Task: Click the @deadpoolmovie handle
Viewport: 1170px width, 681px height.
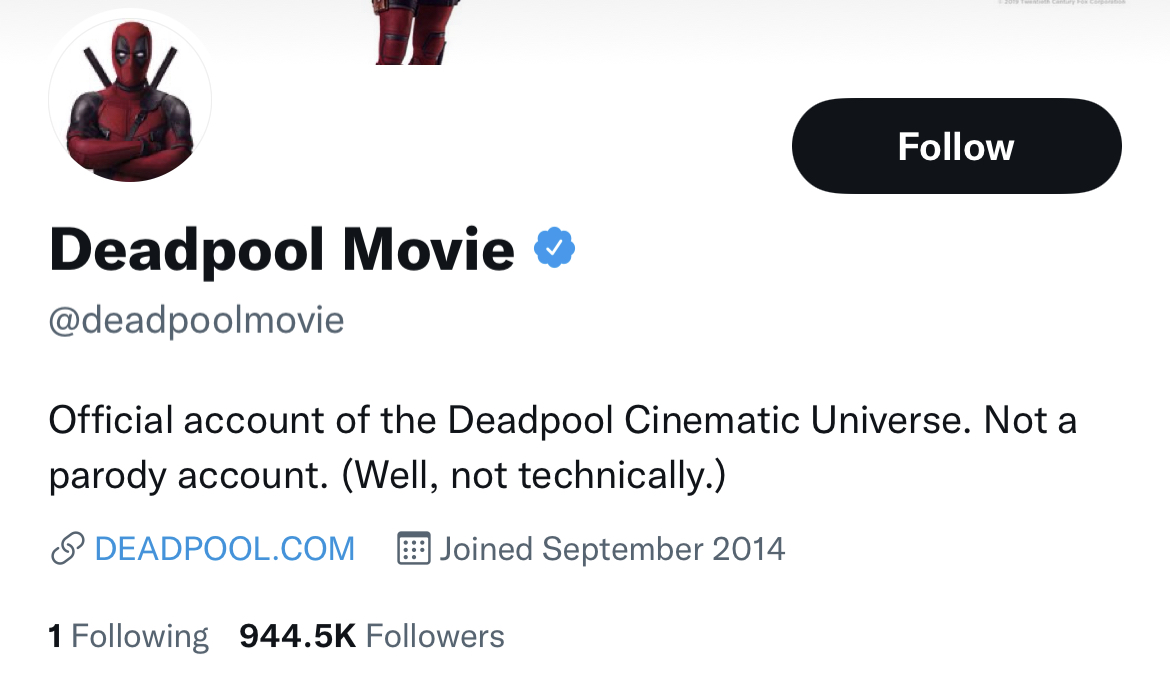Action: tap(196, 320)
